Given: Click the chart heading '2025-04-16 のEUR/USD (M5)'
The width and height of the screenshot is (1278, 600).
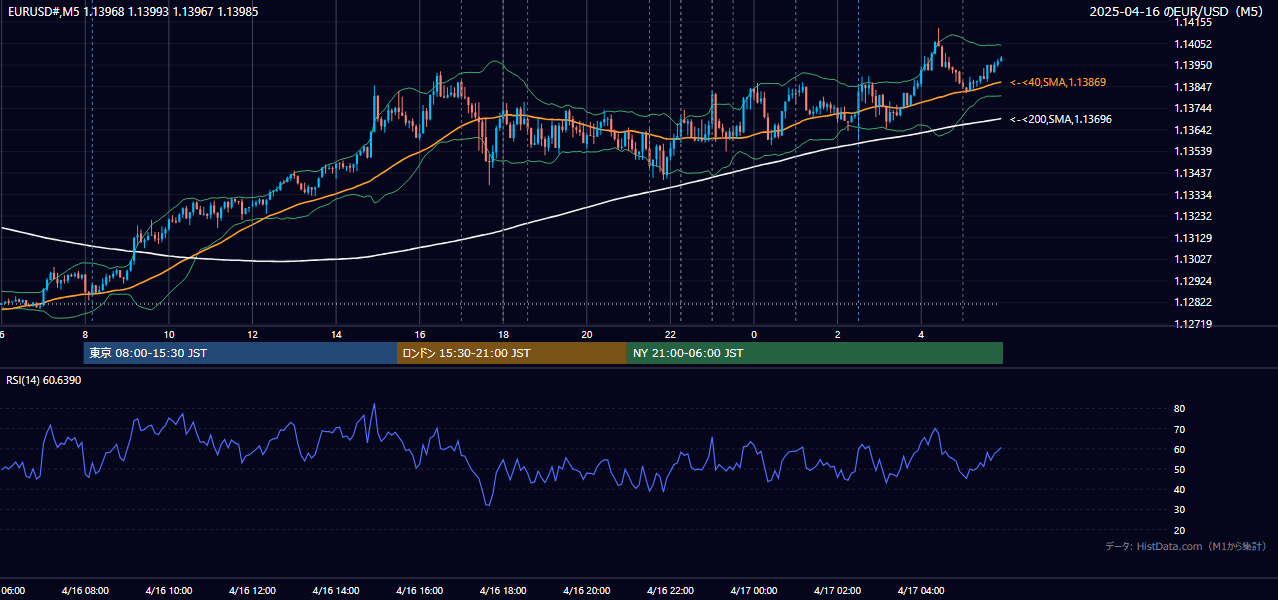Looking at the screenshot, I should [1177, 11].
